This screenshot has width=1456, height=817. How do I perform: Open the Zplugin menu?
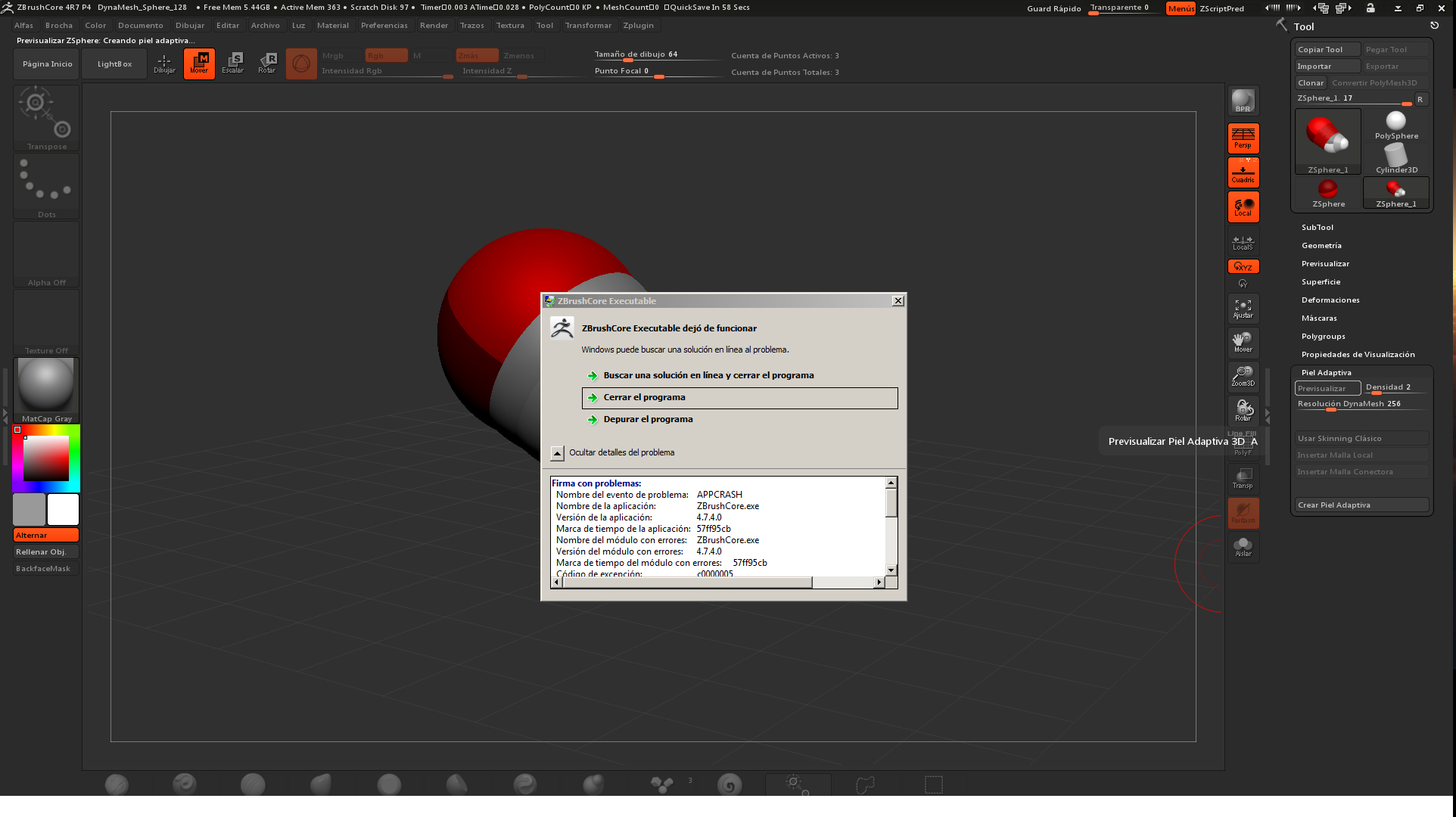pos(638,26)
